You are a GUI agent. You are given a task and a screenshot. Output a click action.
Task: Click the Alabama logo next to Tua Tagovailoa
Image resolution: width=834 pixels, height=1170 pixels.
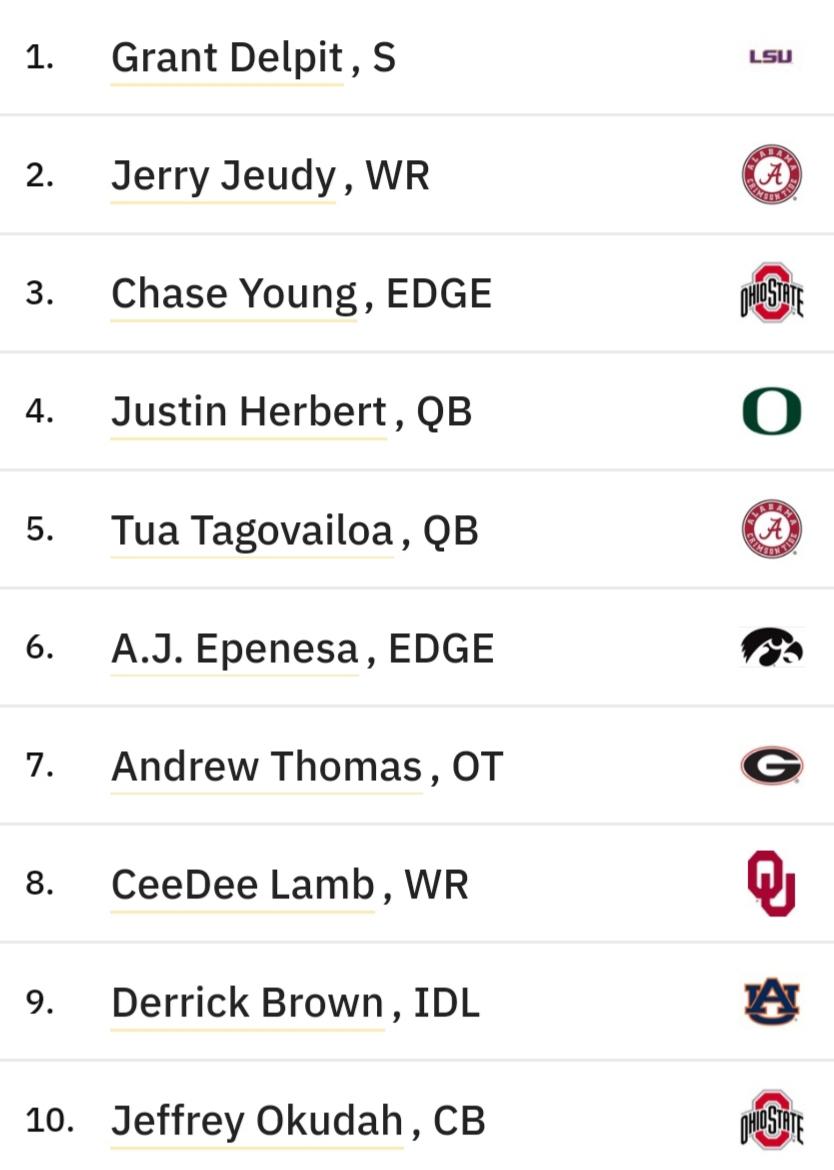(772, 529)
